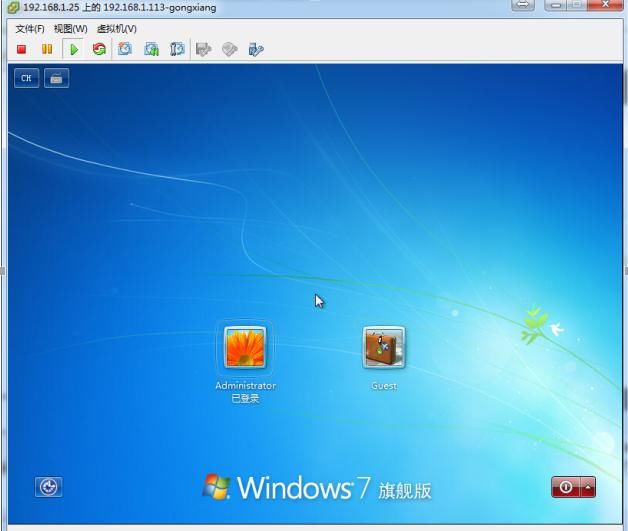
Task: Select the Administrator user account picture
Action: (x=245, y=347)
